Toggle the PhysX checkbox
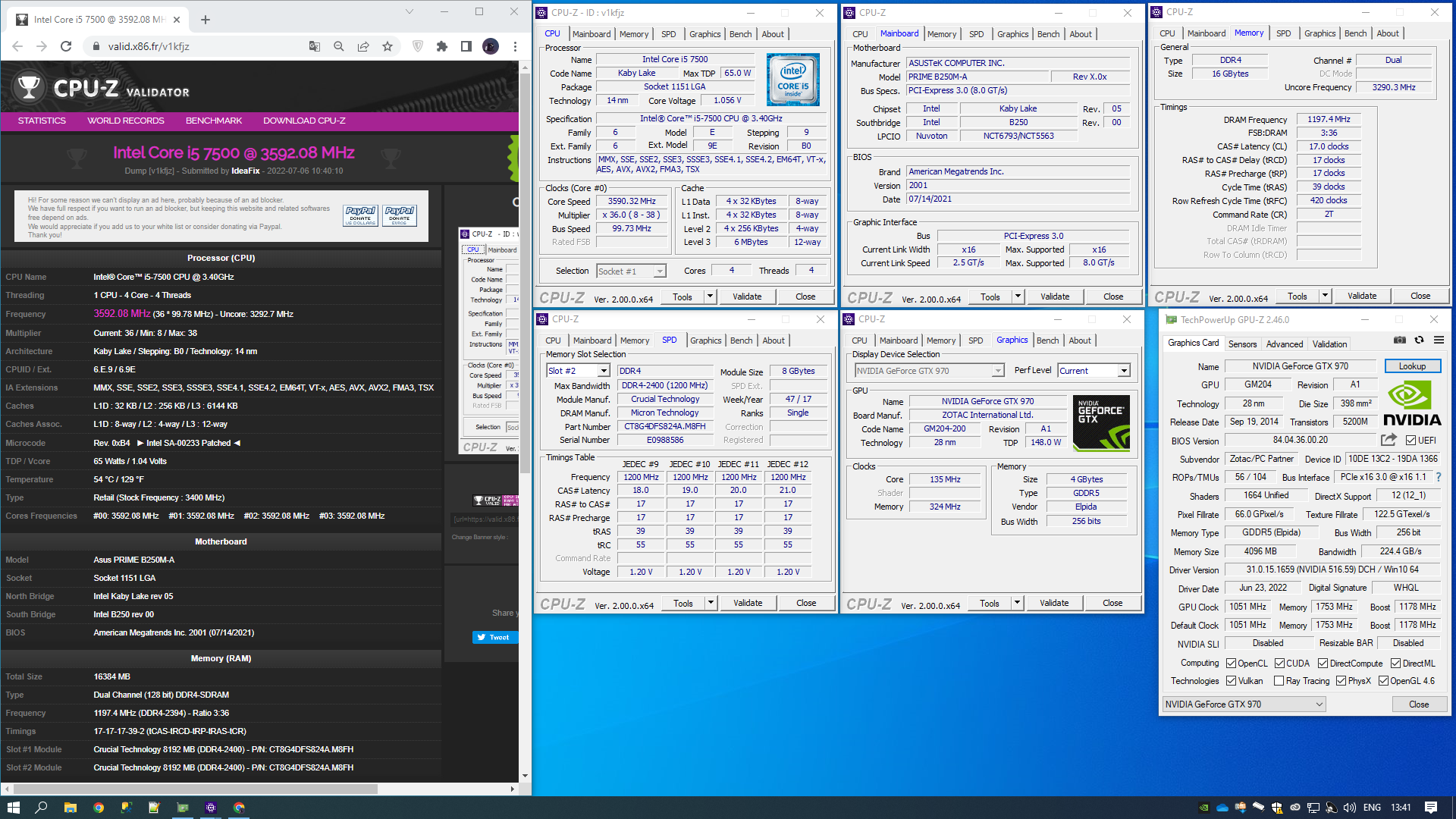The width and height of the screenshot is (1456, 819). point(1341,681)
